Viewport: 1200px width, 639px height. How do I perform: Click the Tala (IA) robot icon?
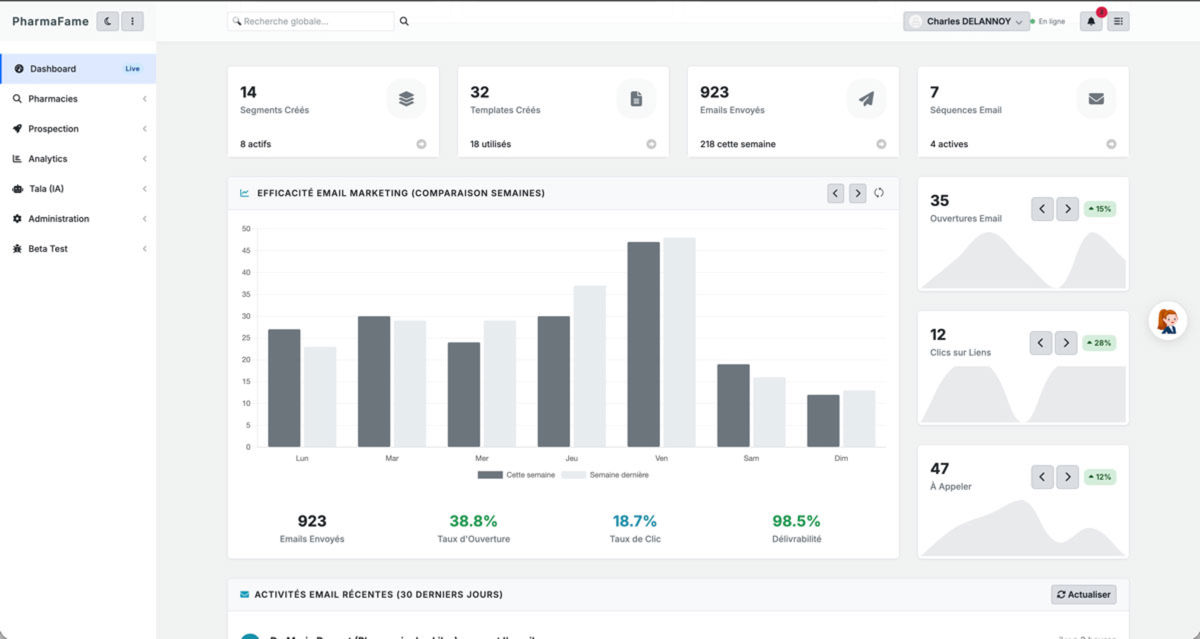pos(17,188)
